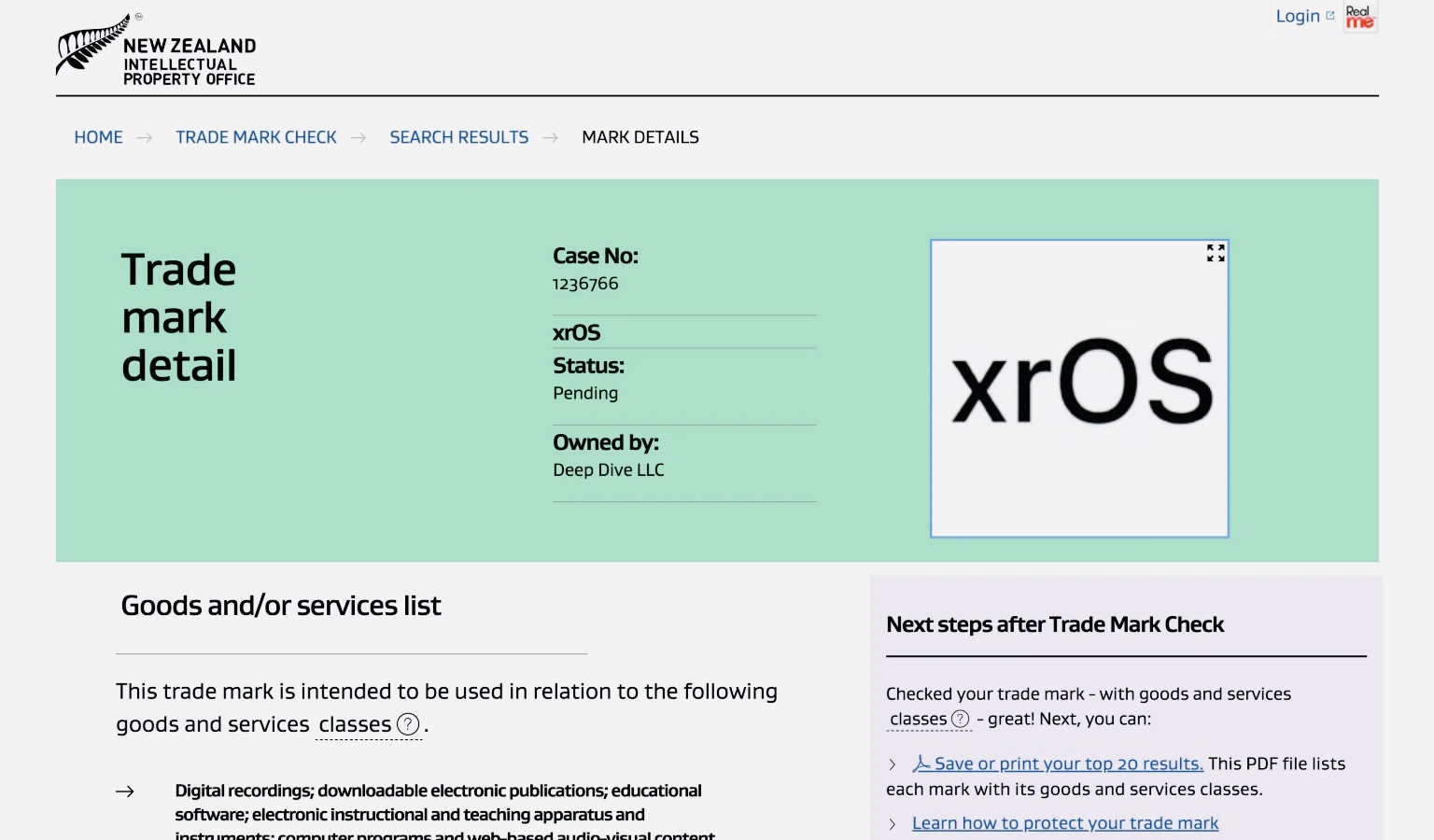This screenshot has height=840, width=1434.
Task: Go to the HOME breadcrumb
Action: tap(98, 137)
